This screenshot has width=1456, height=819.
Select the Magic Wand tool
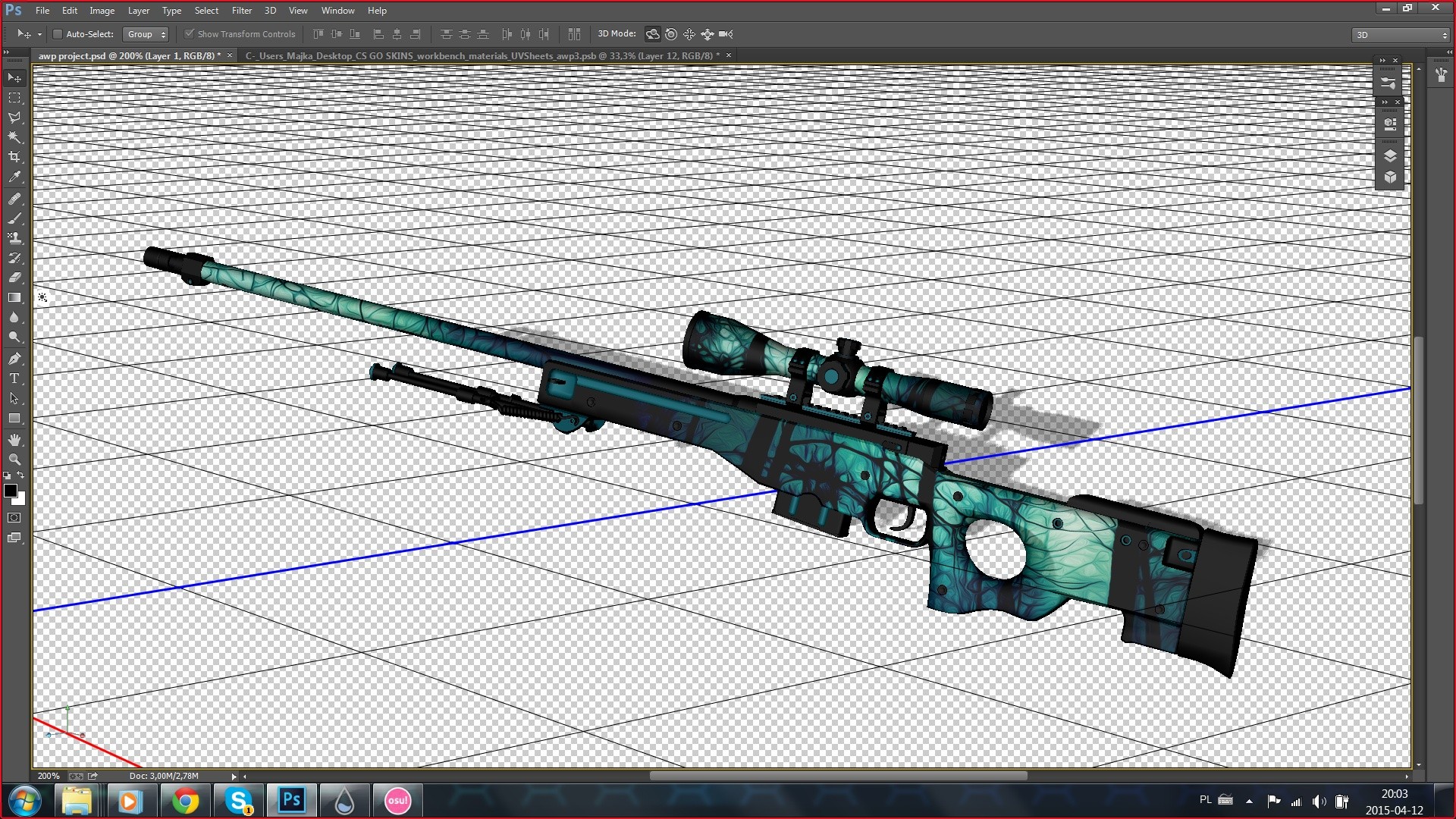click(x=14, y=137)
